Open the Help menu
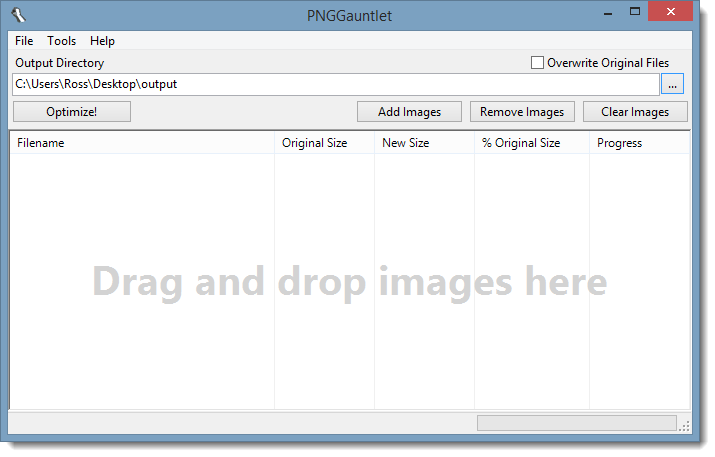Viewport: 715px width, 457px height. coord(102,41)
